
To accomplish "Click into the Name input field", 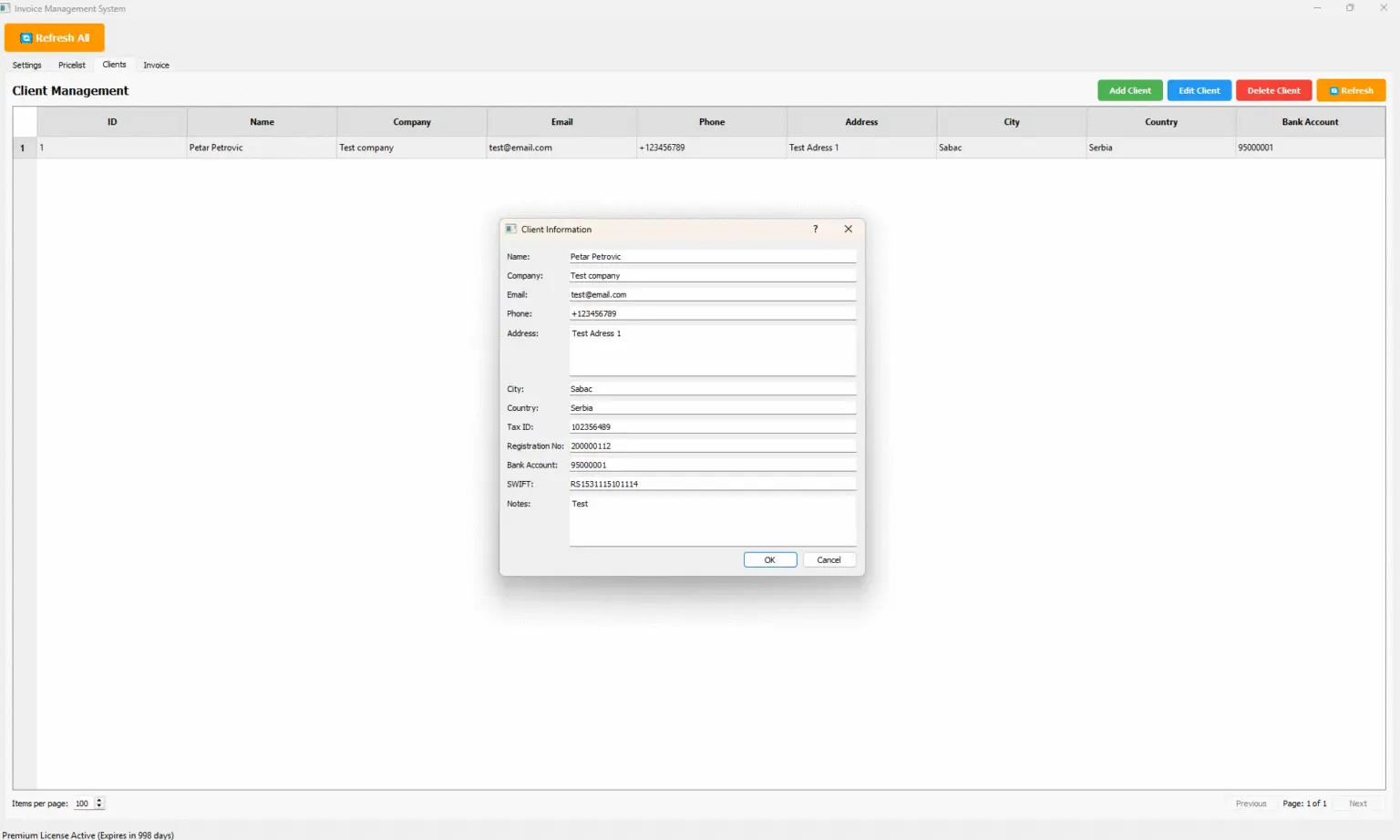I will click(x=712, y=257).
